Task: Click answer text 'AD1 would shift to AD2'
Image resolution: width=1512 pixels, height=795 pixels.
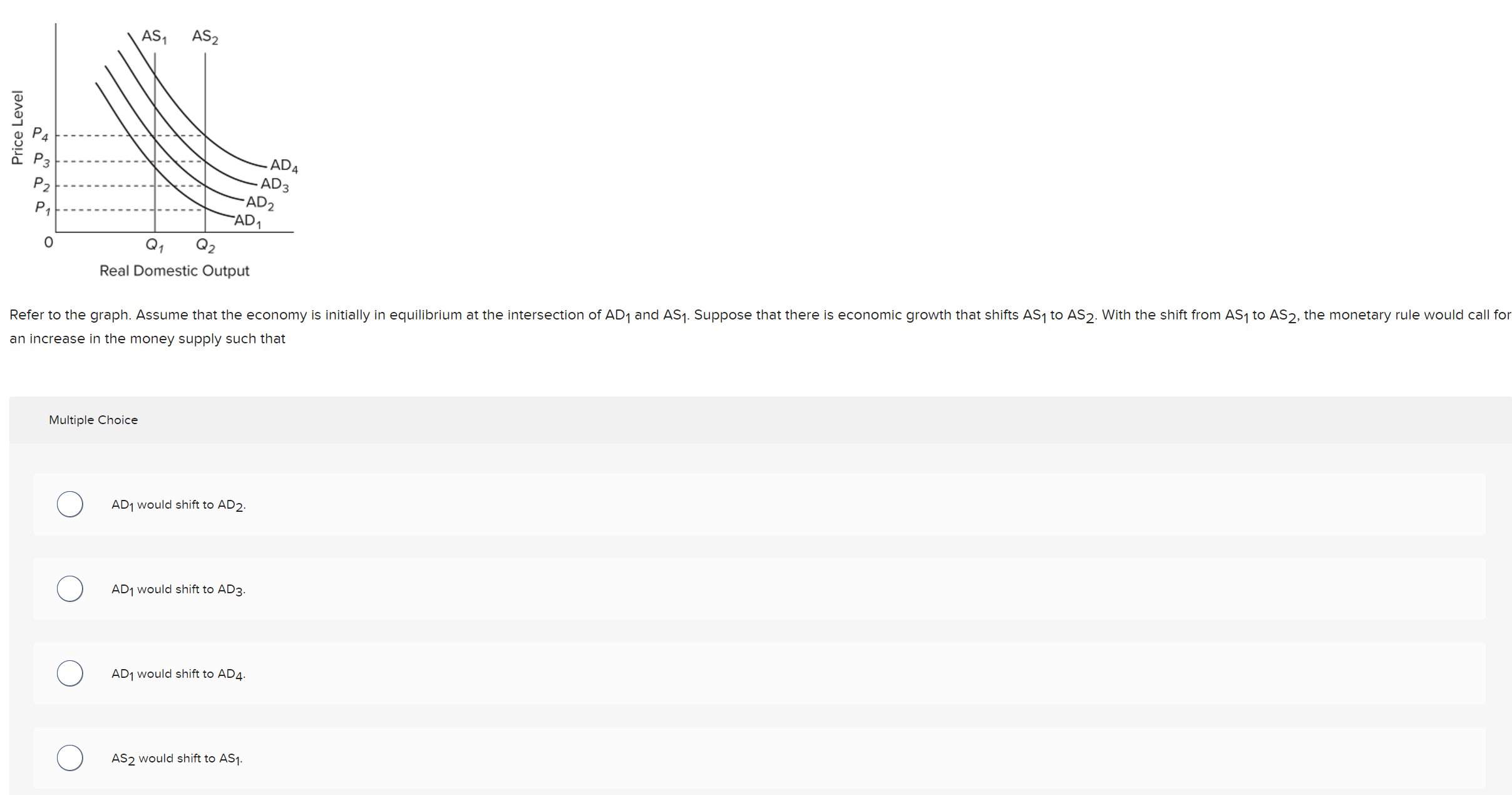Action: (178, 505)
